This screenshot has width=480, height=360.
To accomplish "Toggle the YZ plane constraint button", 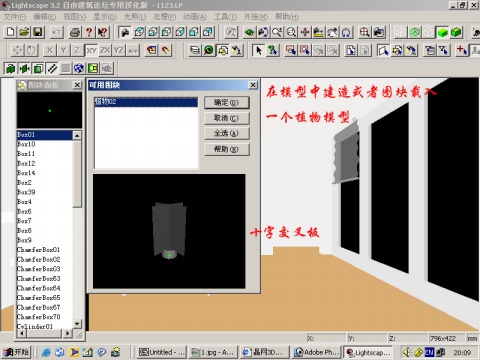I will tap(119, 50).
